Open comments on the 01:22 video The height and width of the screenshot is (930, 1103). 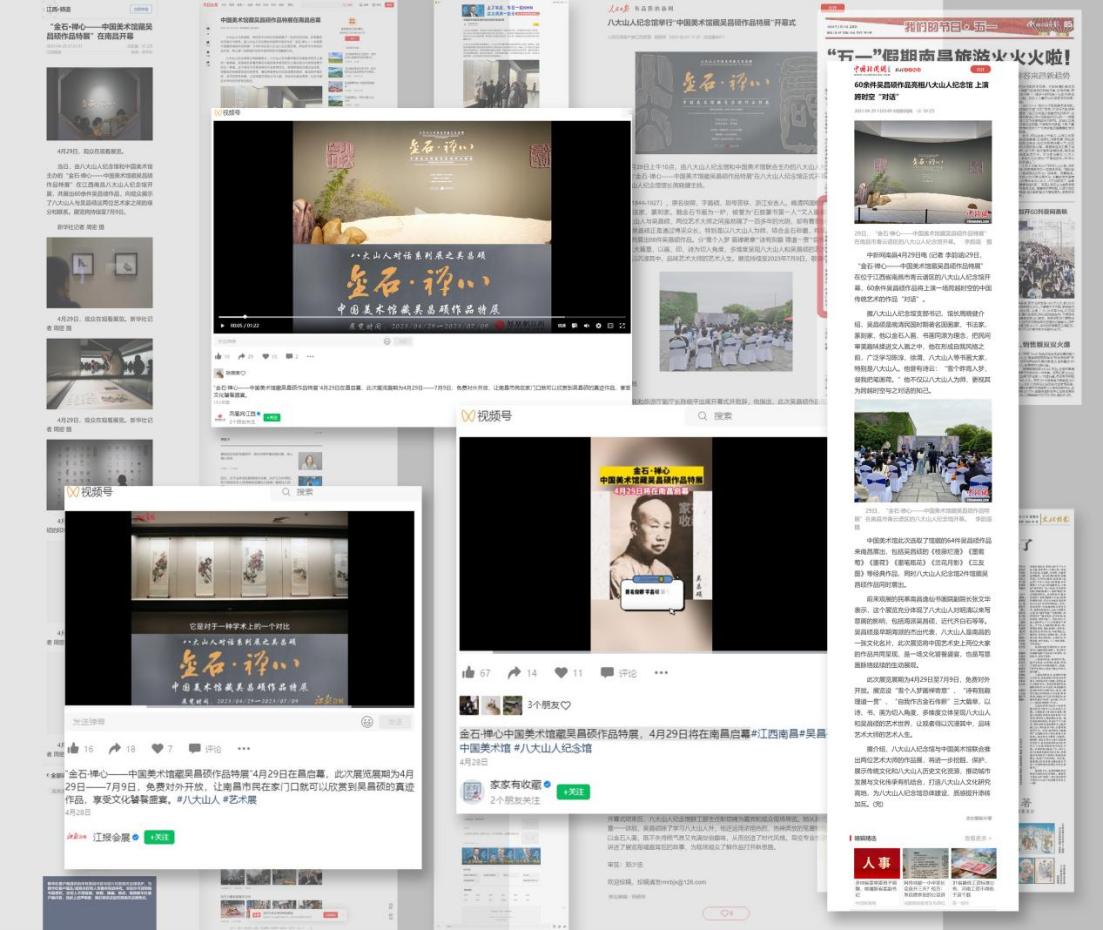click(288, 357)
